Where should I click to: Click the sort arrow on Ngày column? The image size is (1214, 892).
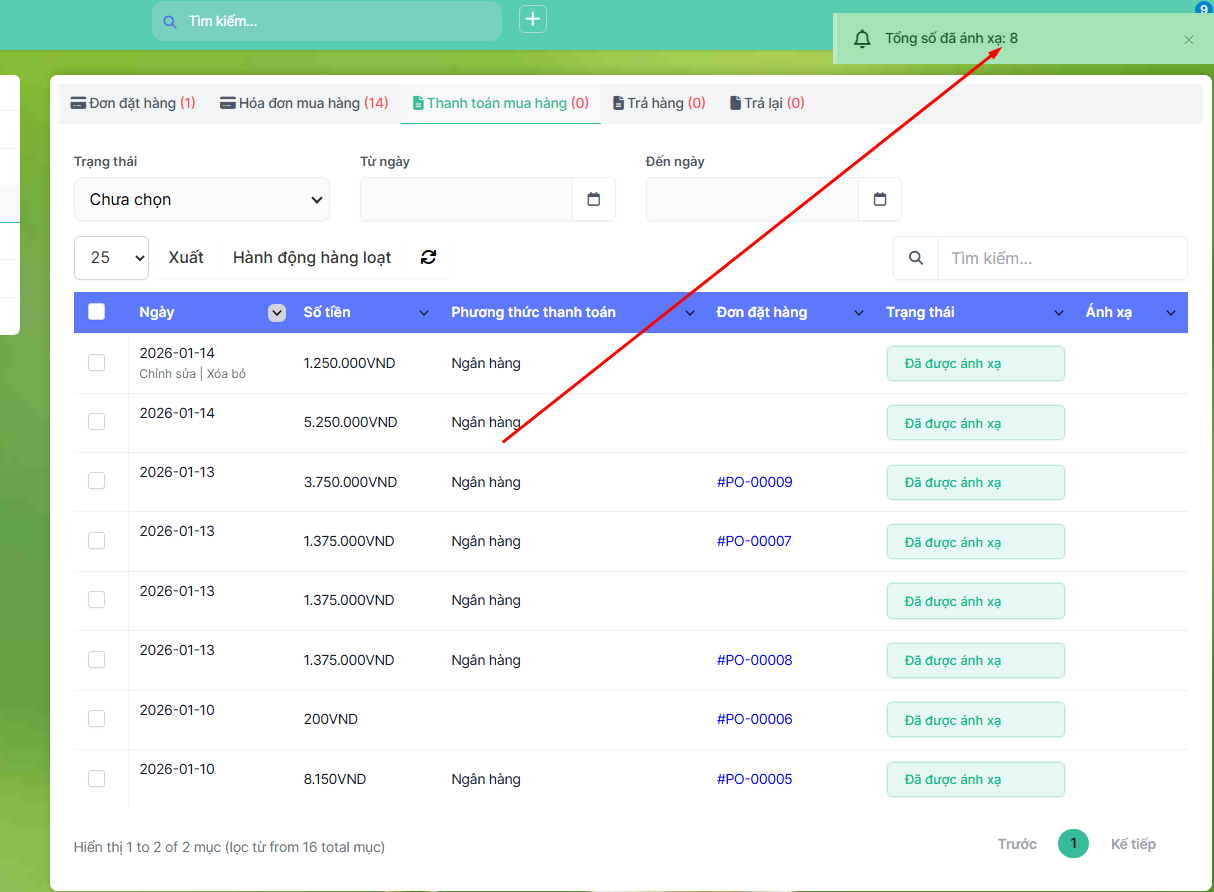(x=277, y=313)
